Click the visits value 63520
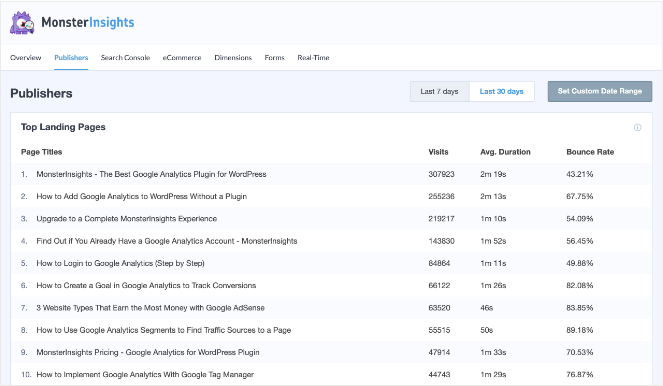 point(439,308)
